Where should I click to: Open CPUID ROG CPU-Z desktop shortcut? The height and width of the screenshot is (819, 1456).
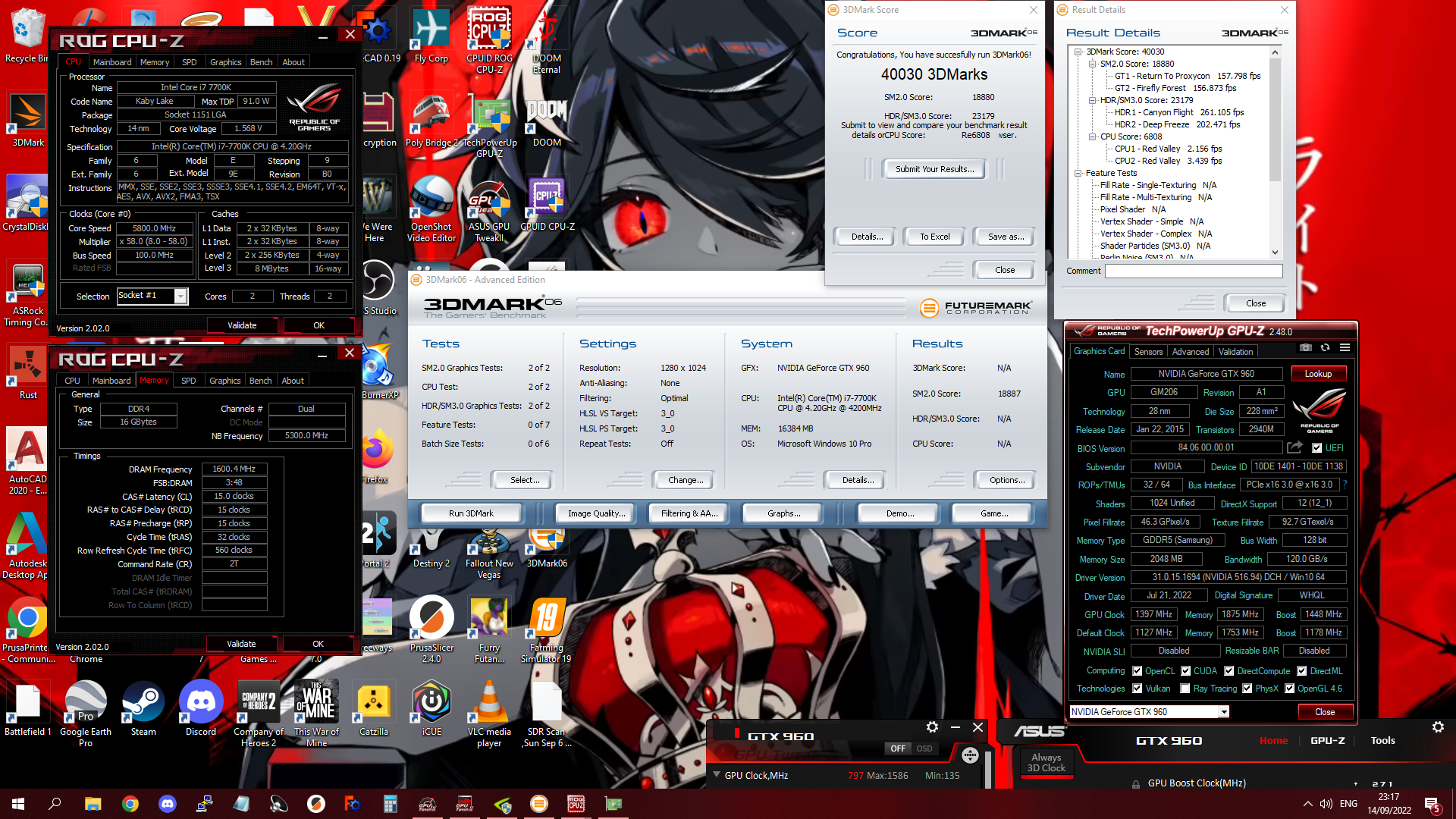pos(489,41)
